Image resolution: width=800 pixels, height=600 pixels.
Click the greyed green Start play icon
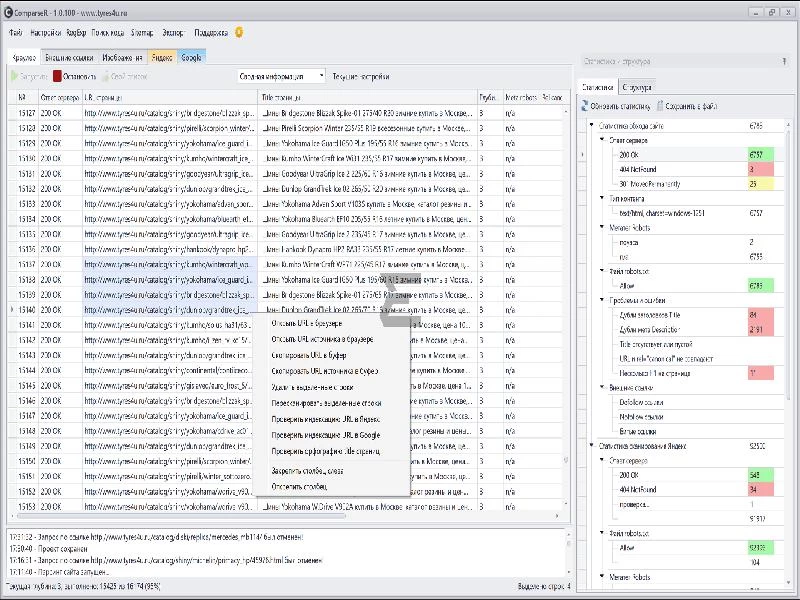pyautogui.click(x=14, y=76)
